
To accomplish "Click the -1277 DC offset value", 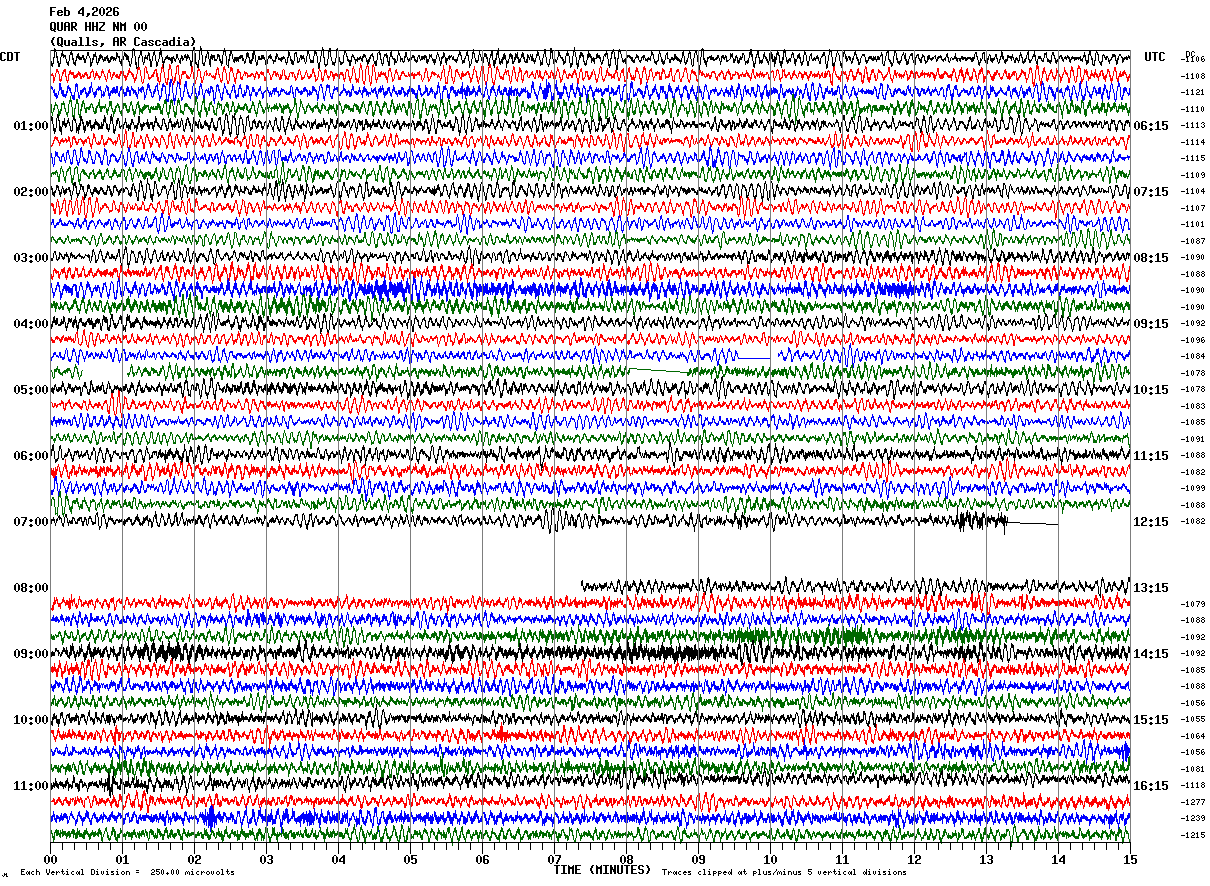I will (1193, 802).
